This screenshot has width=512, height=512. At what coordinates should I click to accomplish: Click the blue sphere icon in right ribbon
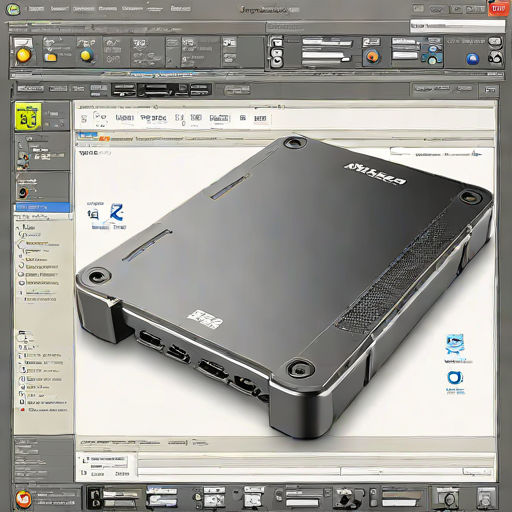(472, 59)
